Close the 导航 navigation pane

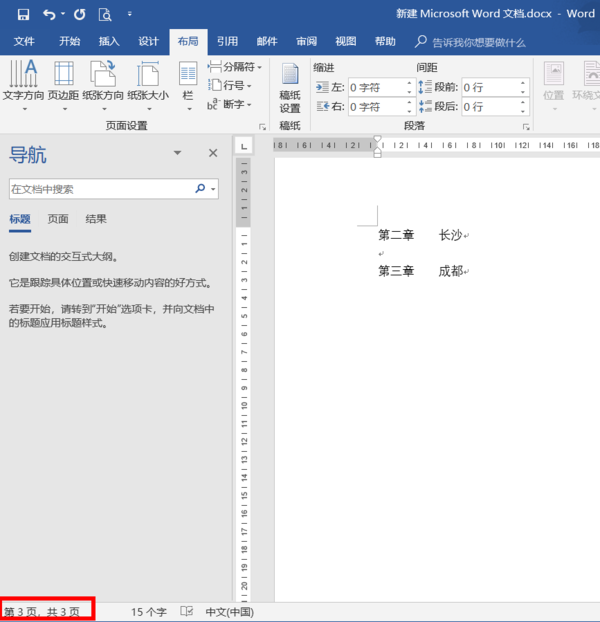[x=213, y=153]
